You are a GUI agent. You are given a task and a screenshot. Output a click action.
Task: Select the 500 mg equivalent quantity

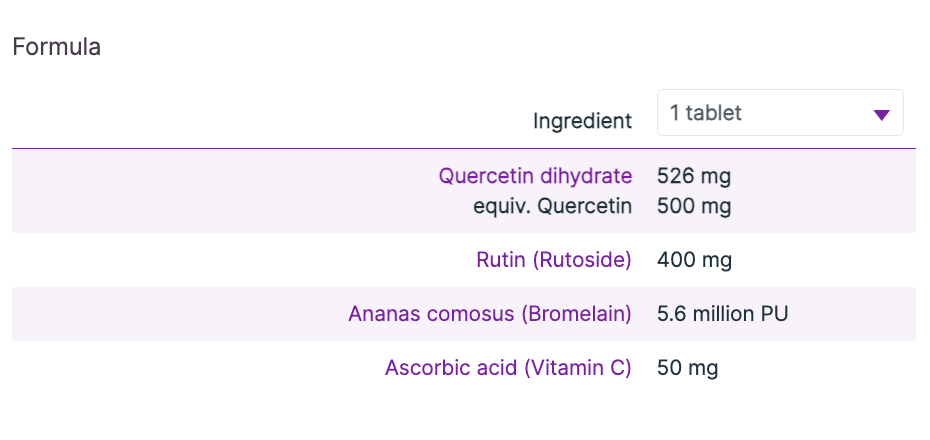694,207
